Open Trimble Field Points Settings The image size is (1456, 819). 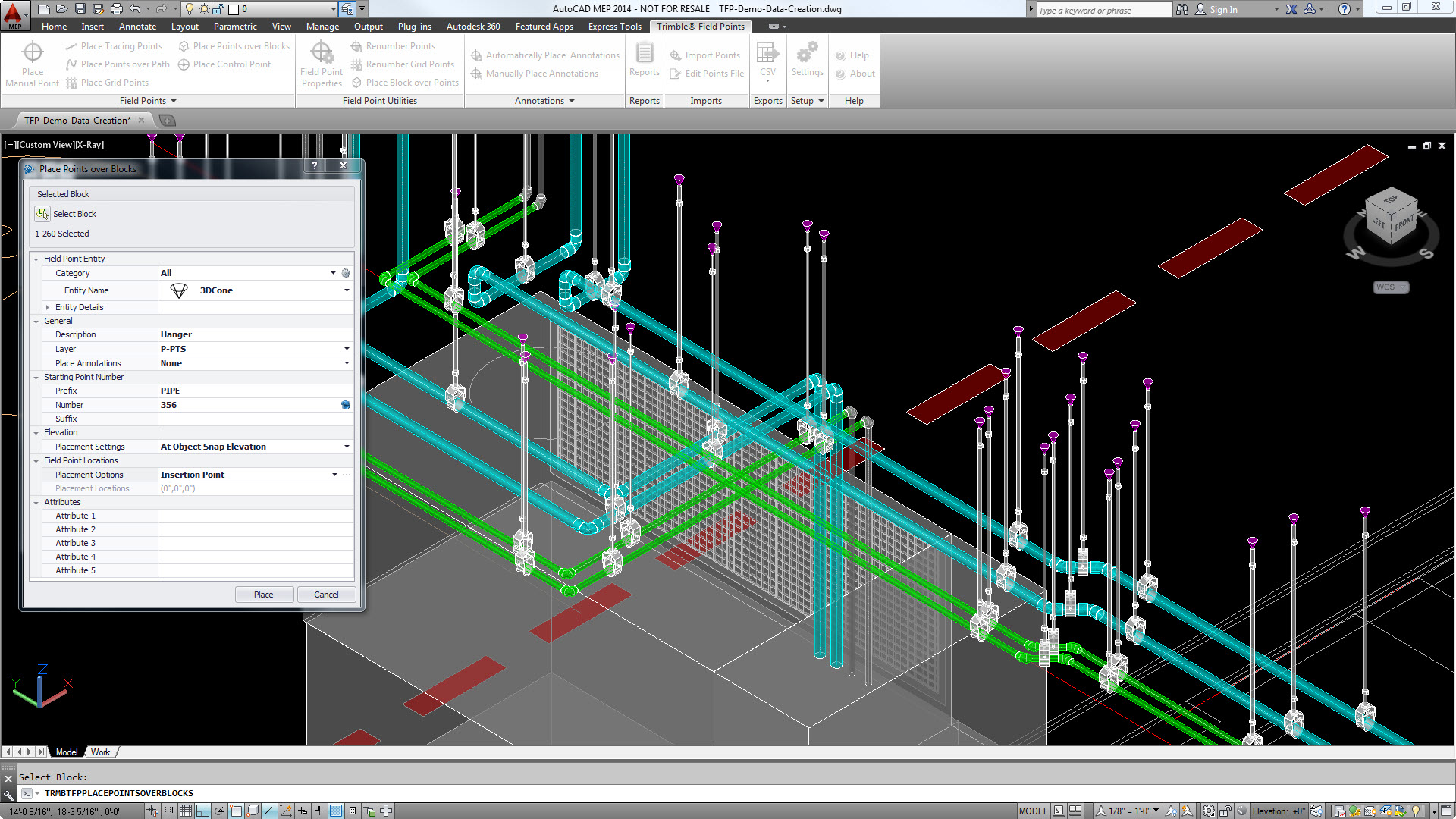coord(807,53)
